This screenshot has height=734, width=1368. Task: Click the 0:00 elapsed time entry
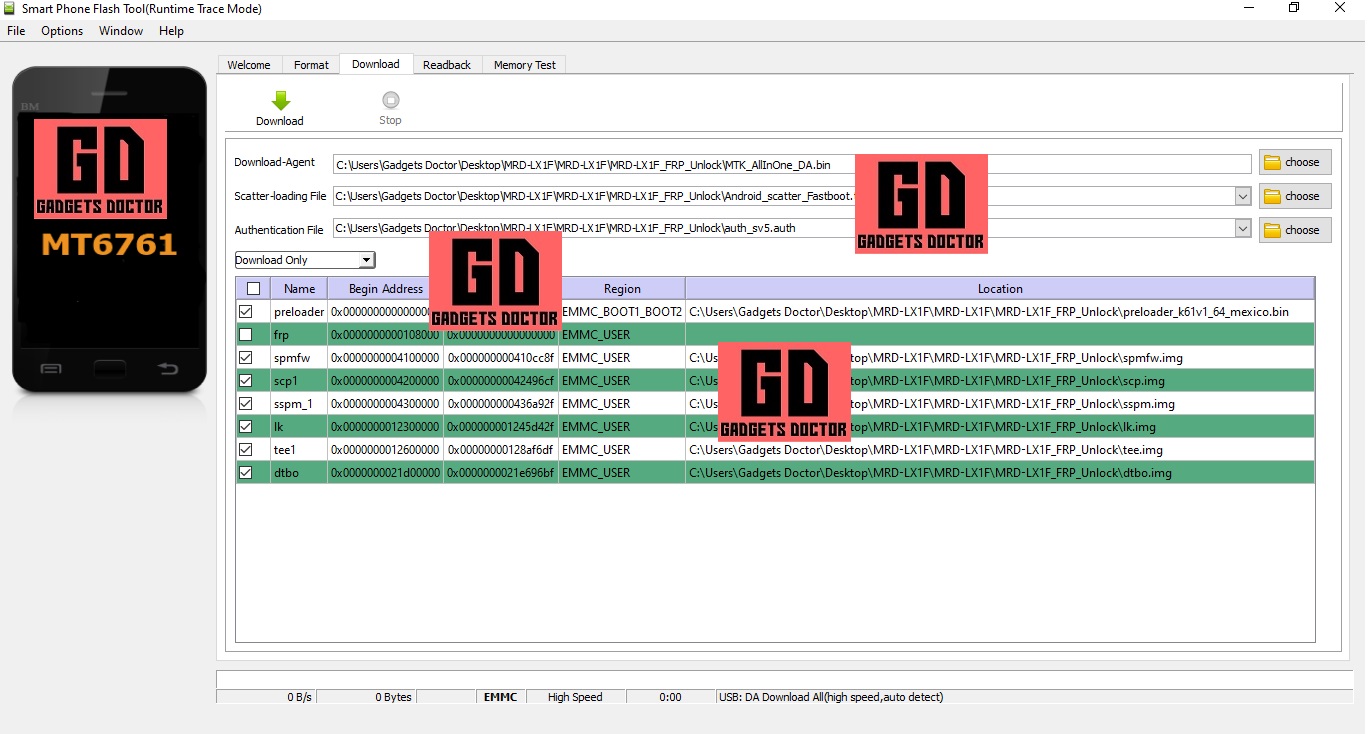click(x=670, y=697)
